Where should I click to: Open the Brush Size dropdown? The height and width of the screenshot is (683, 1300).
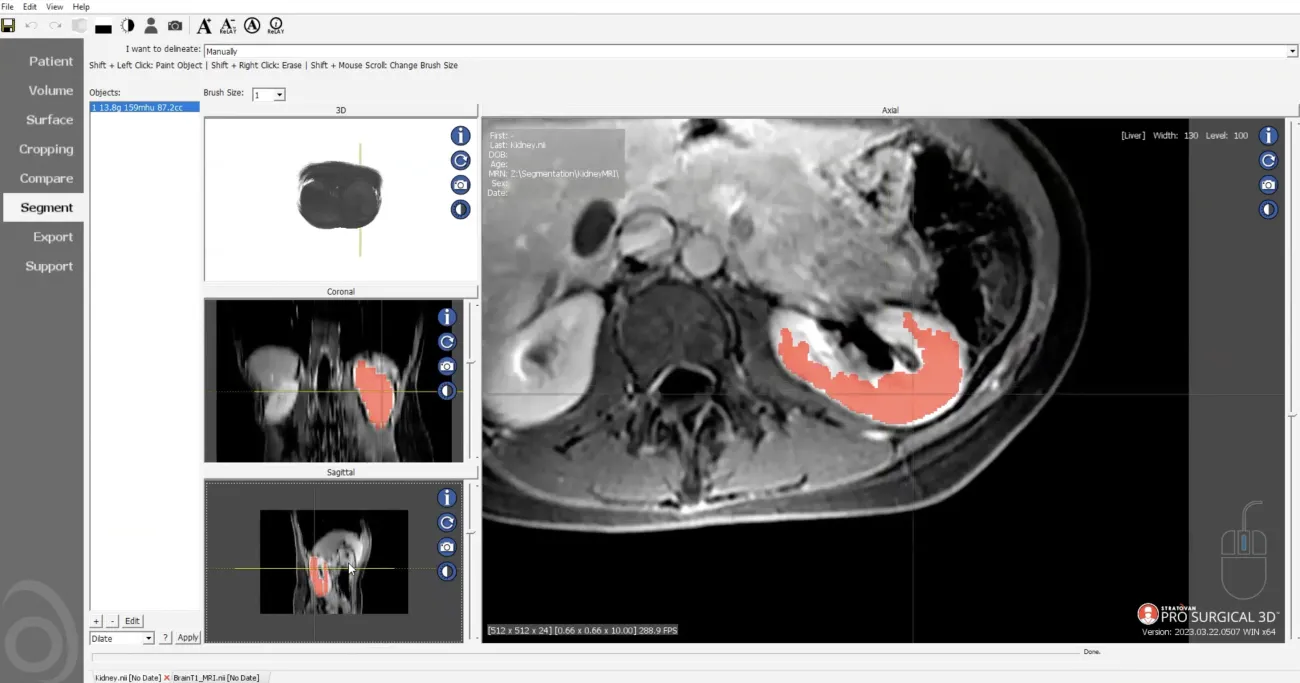coord(279,95)
